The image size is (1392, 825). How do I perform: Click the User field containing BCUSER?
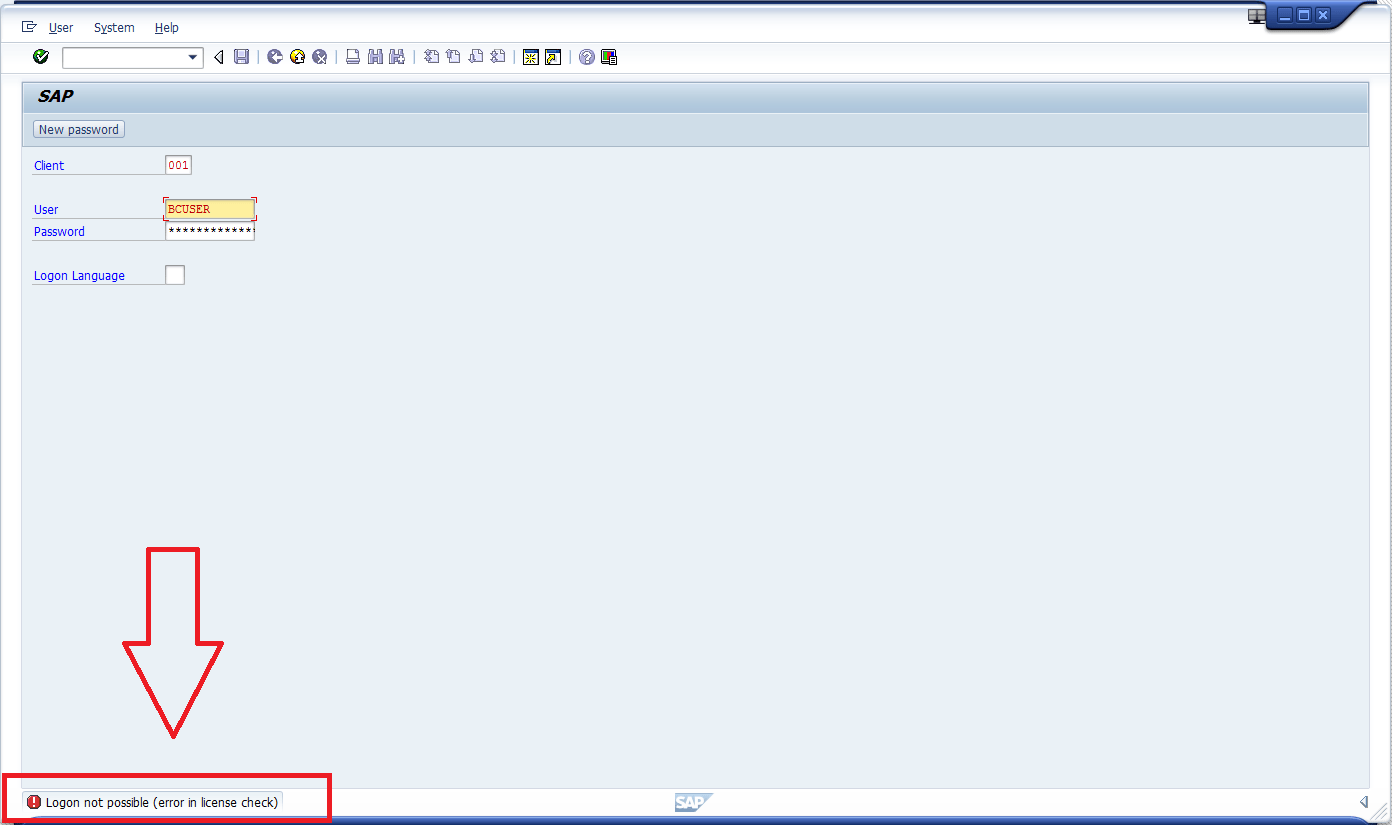[x=210, y=209]
